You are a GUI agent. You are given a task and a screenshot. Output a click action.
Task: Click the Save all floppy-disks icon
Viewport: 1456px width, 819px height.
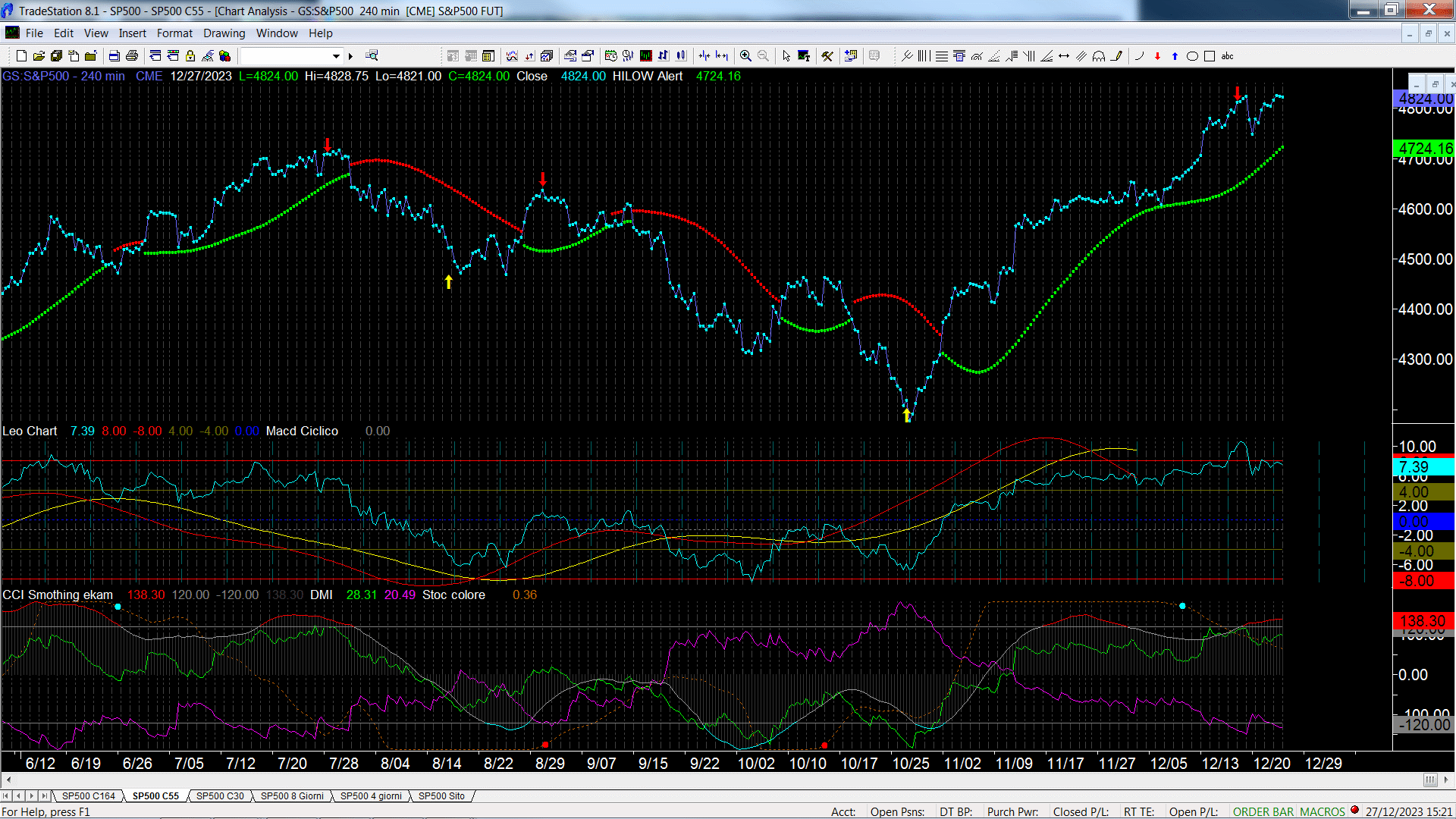pos(56,56)
